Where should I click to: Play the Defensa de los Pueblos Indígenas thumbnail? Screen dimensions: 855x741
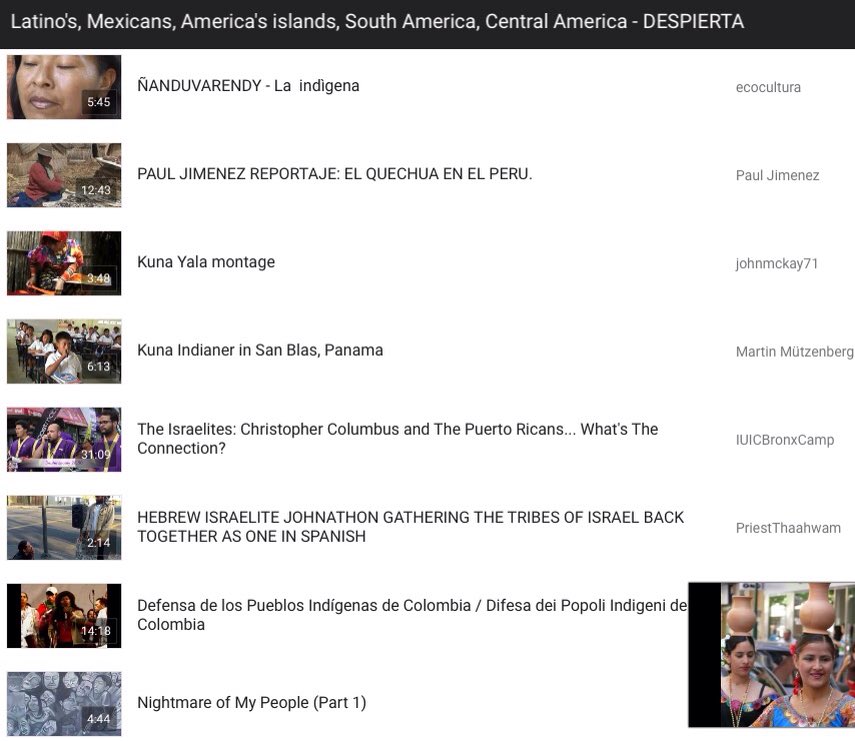tap(63, 615)
